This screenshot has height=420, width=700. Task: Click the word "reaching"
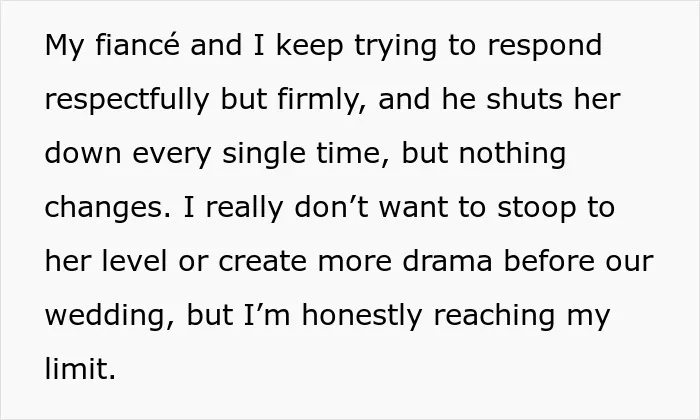[495, 316]
